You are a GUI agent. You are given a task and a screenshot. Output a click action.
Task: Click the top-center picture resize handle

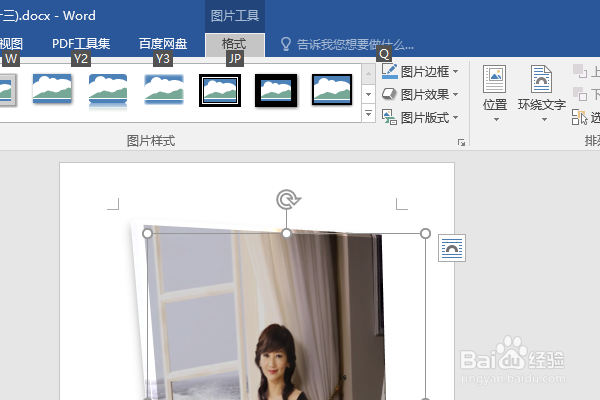pyautogui.click(x=286, y=233)
